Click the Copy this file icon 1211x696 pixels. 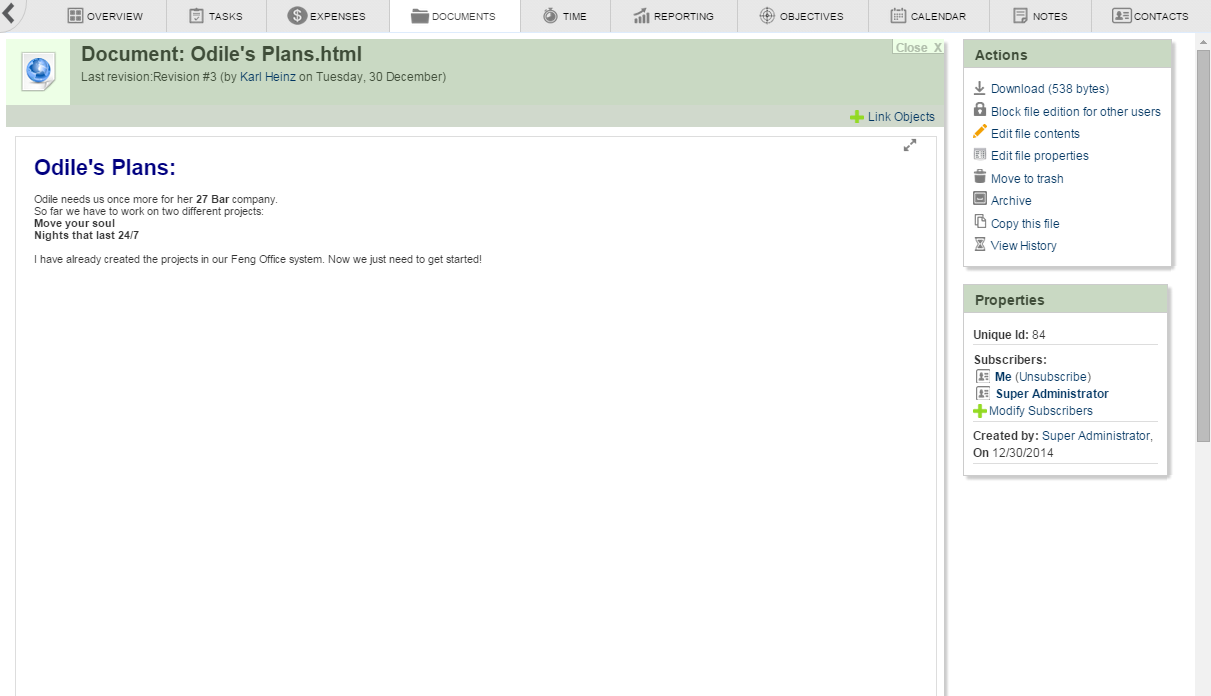(980, 222)
